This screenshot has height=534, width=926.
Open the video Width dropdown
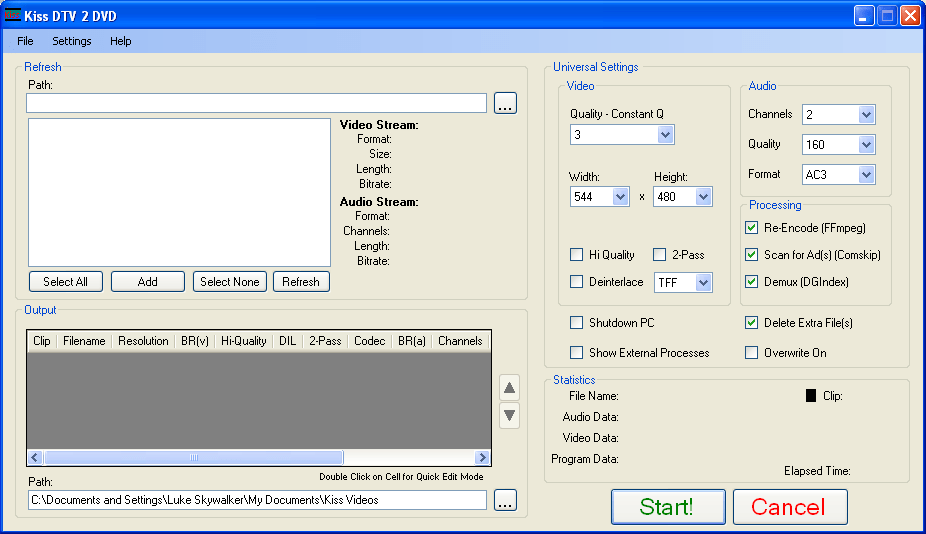620,197
